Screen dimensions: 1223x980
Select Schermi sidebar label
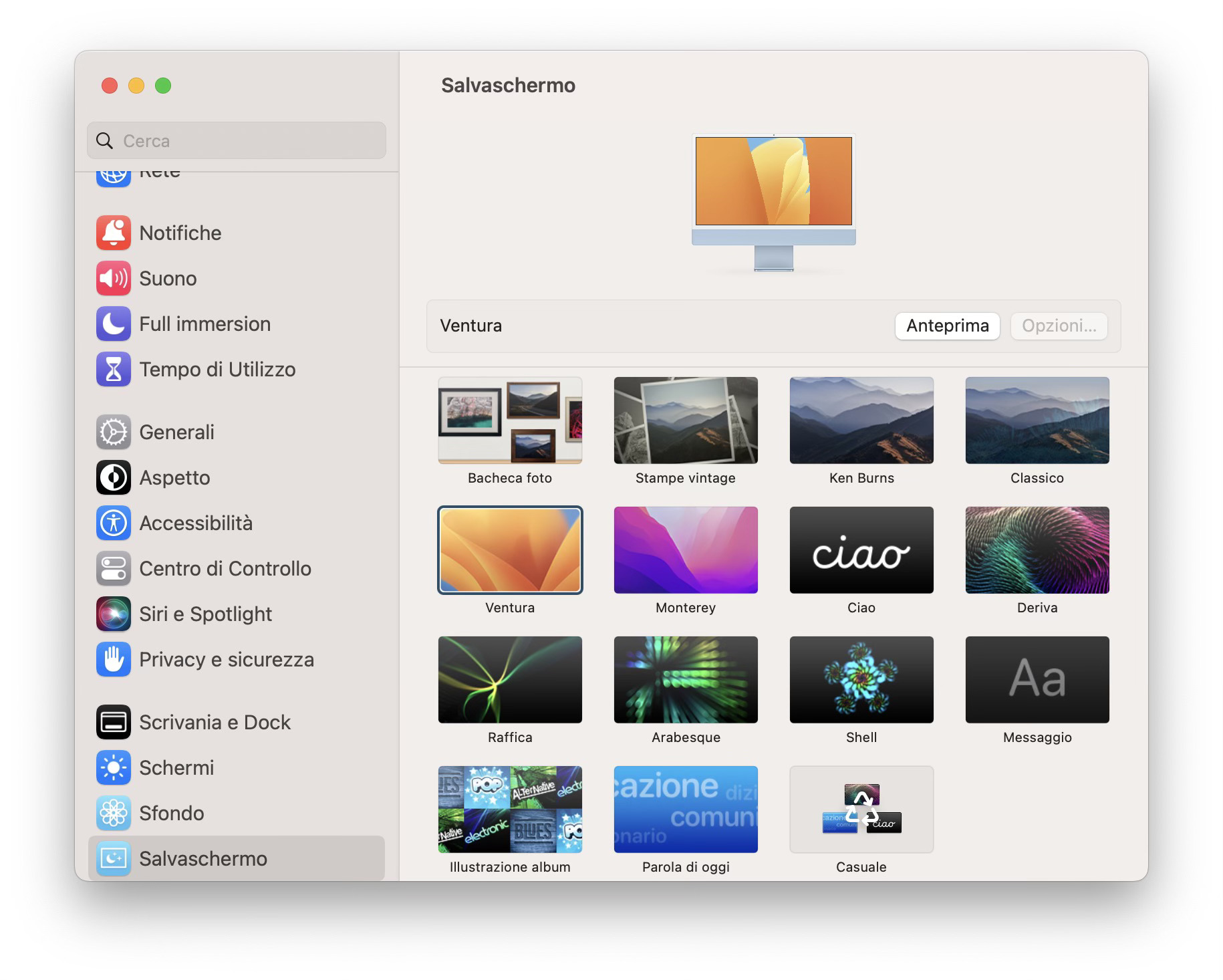pos(176,768)
